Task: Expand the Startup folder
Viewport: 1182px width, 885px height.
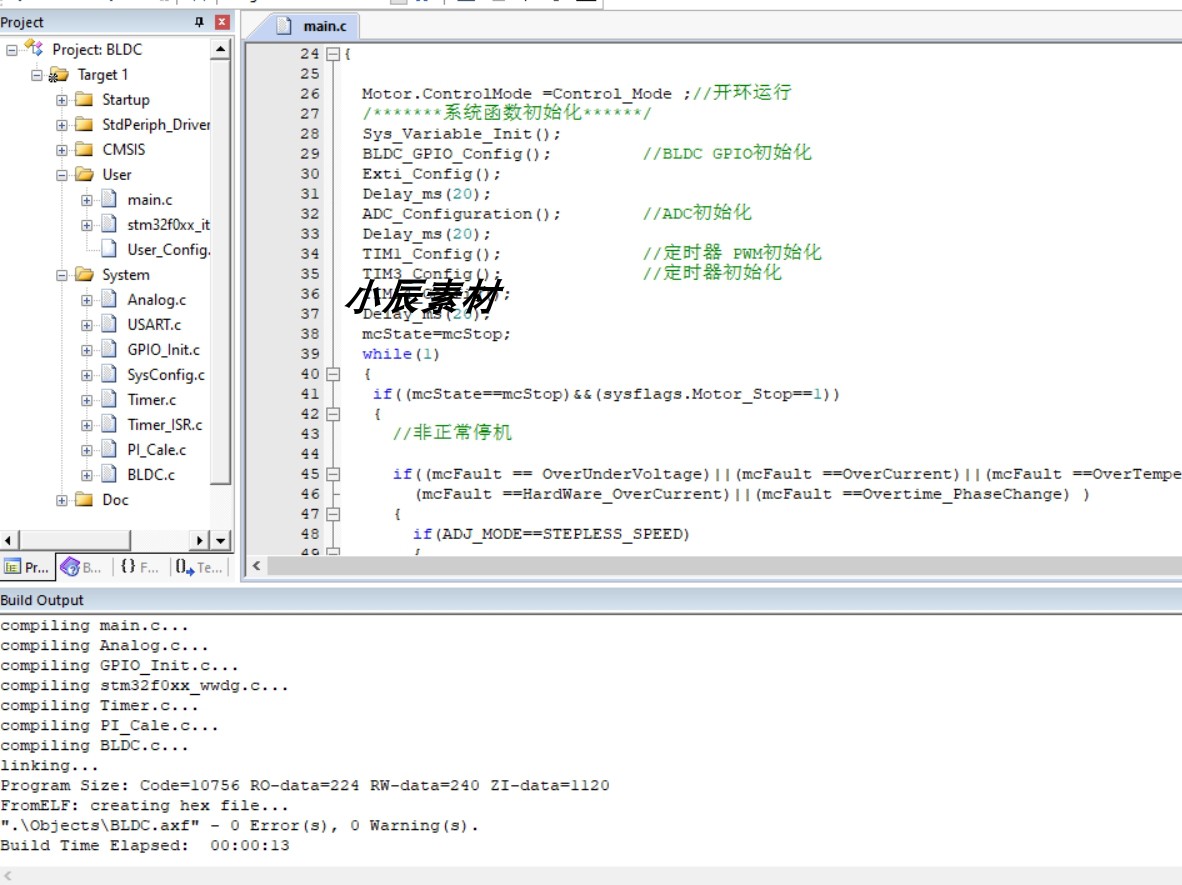Action: (x=62, y=100)
